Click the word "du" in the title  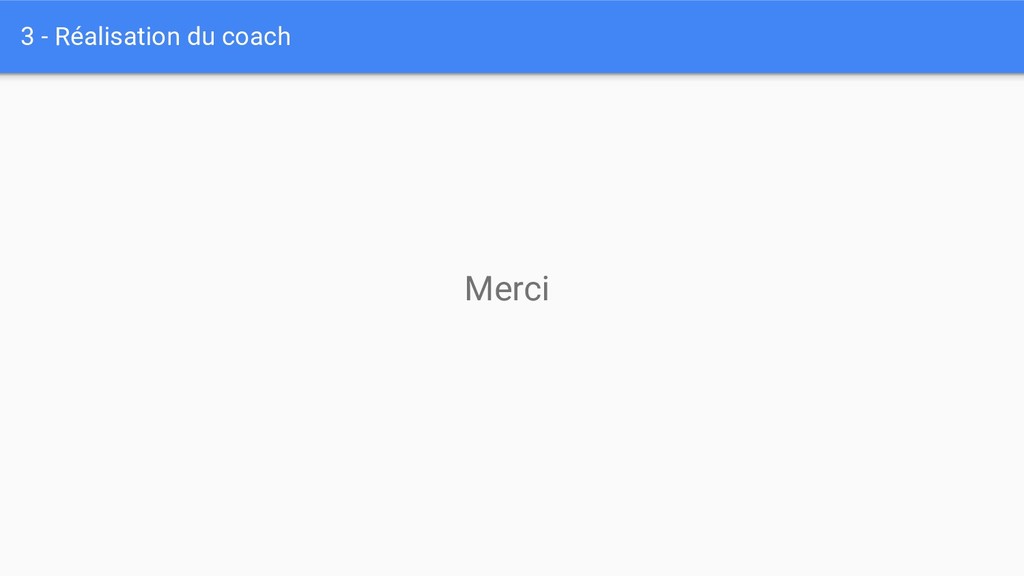tap(201, 37)
